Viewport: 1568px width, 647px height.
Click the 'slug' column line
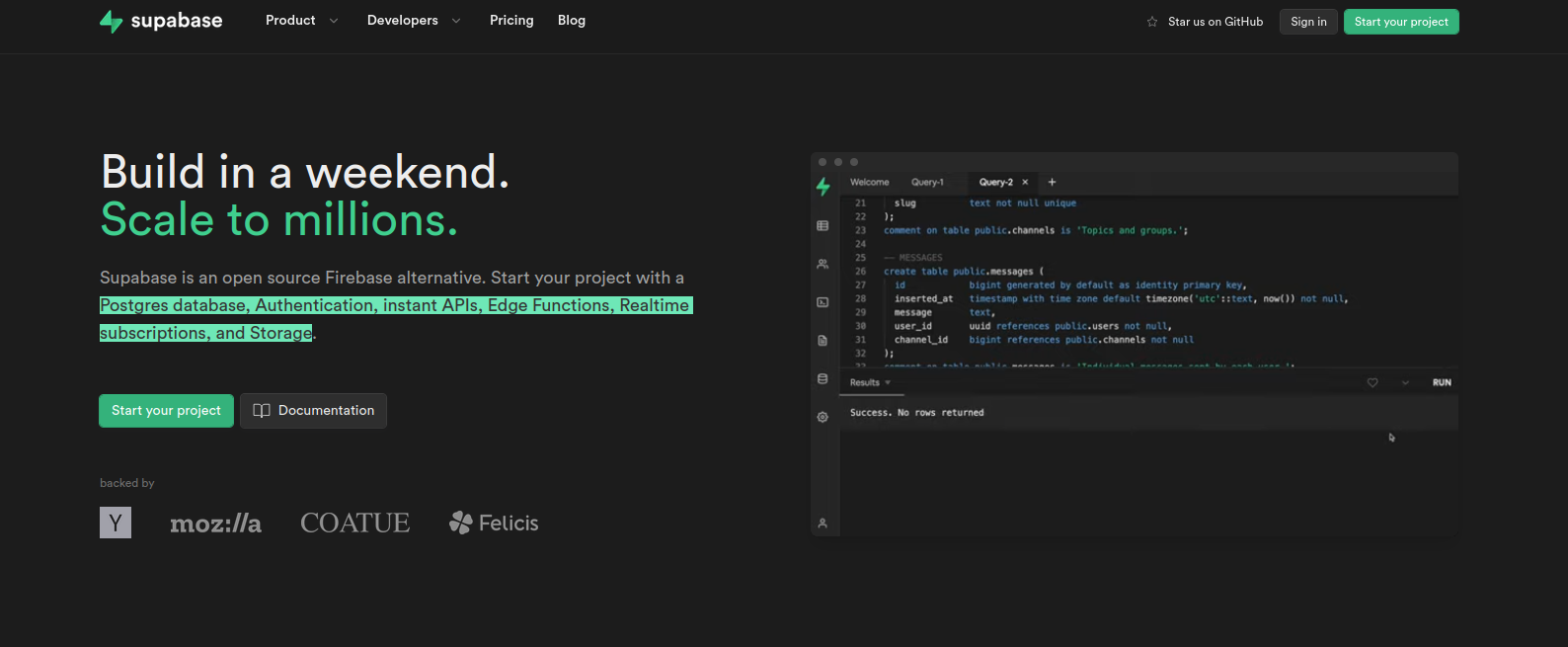(985, 202)
